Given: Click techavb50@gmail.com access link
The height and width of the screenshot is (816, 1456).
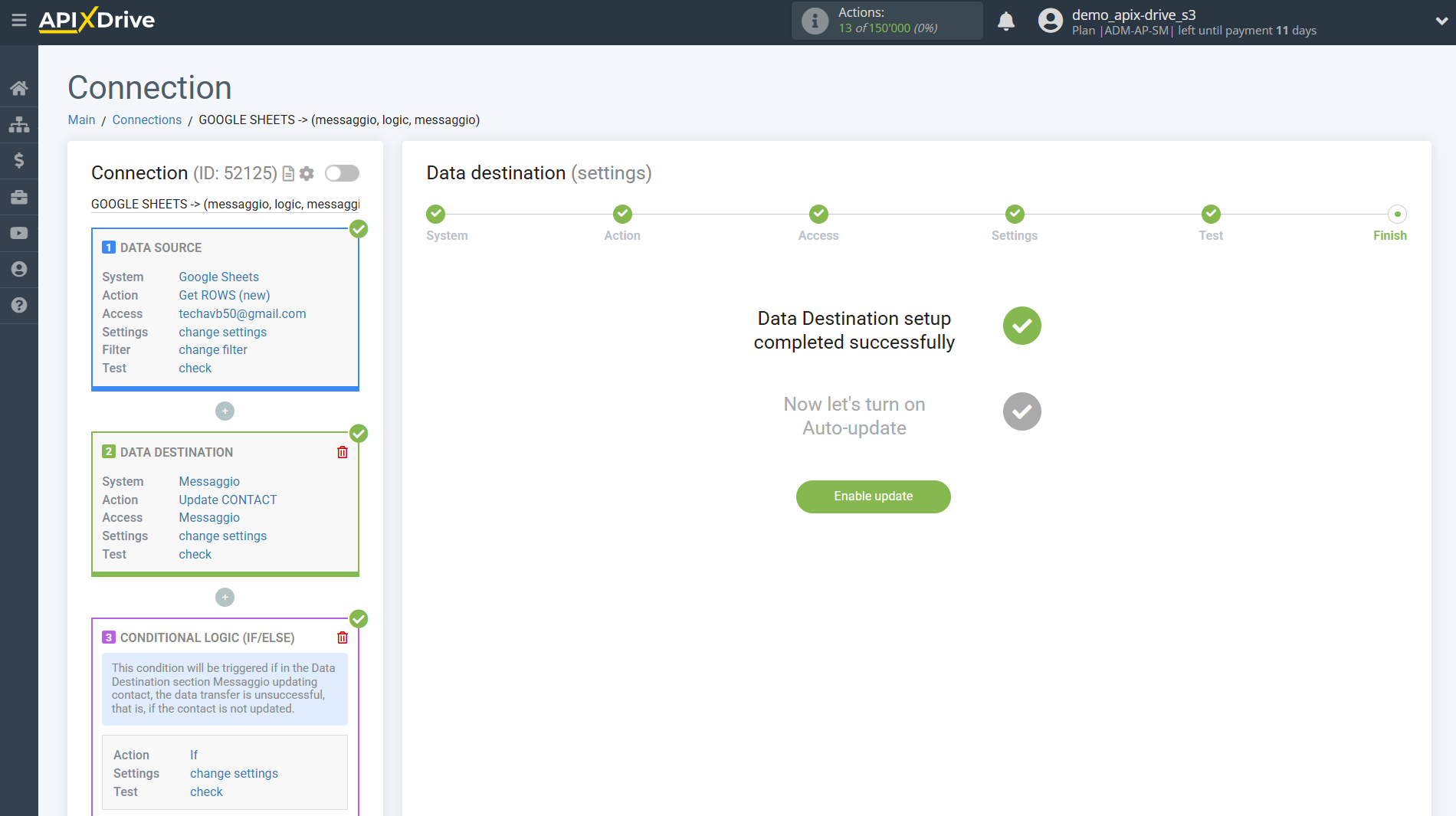Looking at the screenshot, I should (242, 313).
